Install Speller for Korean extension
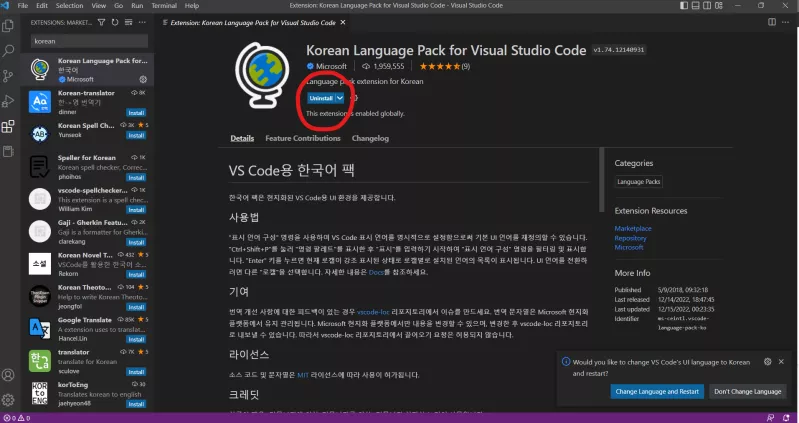 pyautogui.click(x=136, y=177)
